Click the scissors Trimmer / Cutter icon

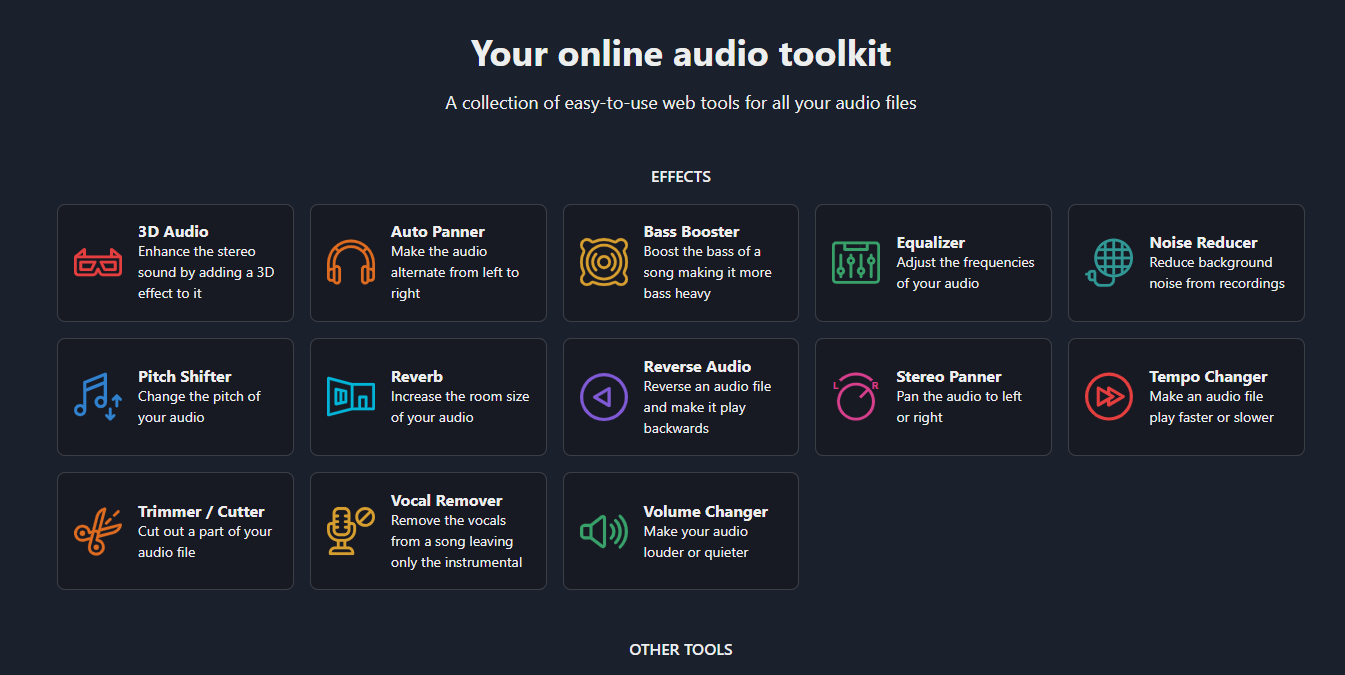98,531
